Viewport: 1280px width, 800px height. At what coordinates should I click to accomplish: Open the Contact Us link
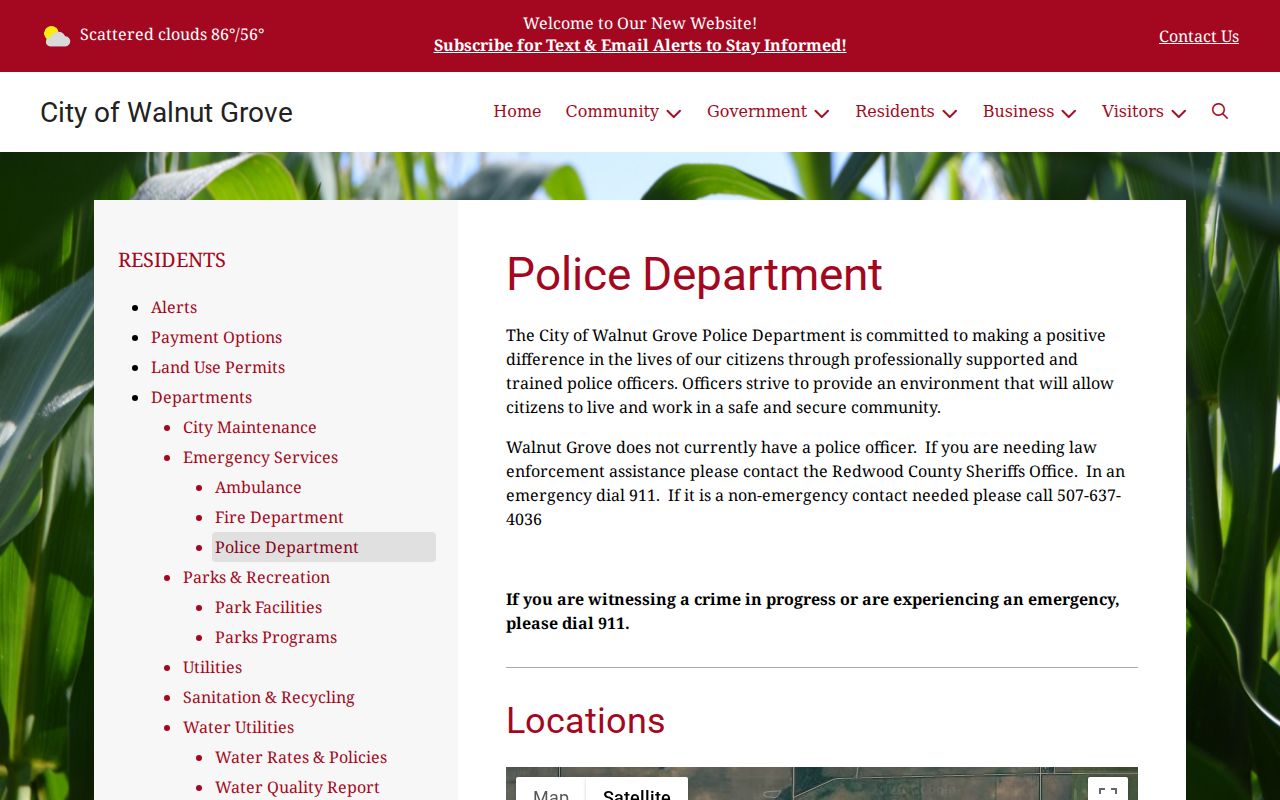[1199, 36]
